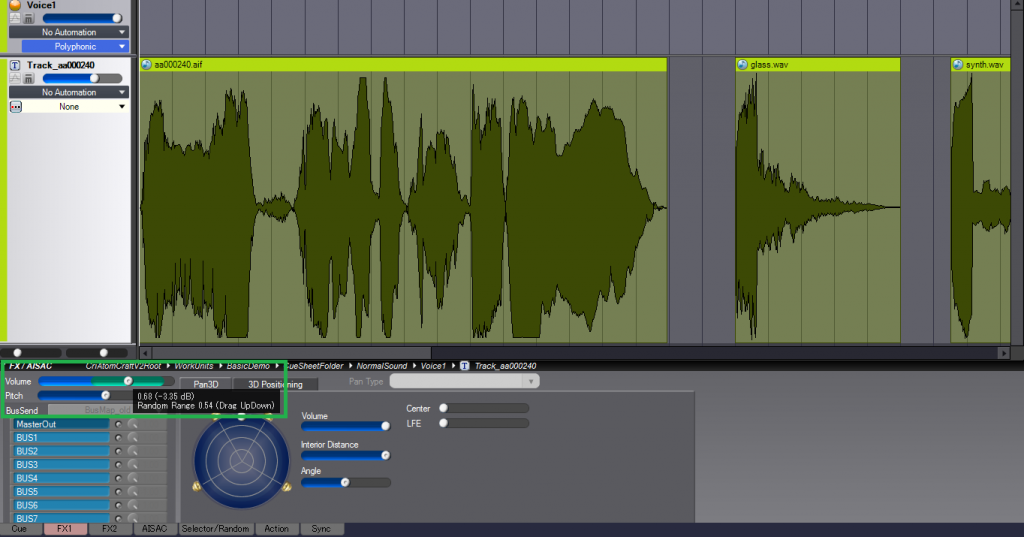Toggle the small round knob in BUS1 row

tap(118, 438)
